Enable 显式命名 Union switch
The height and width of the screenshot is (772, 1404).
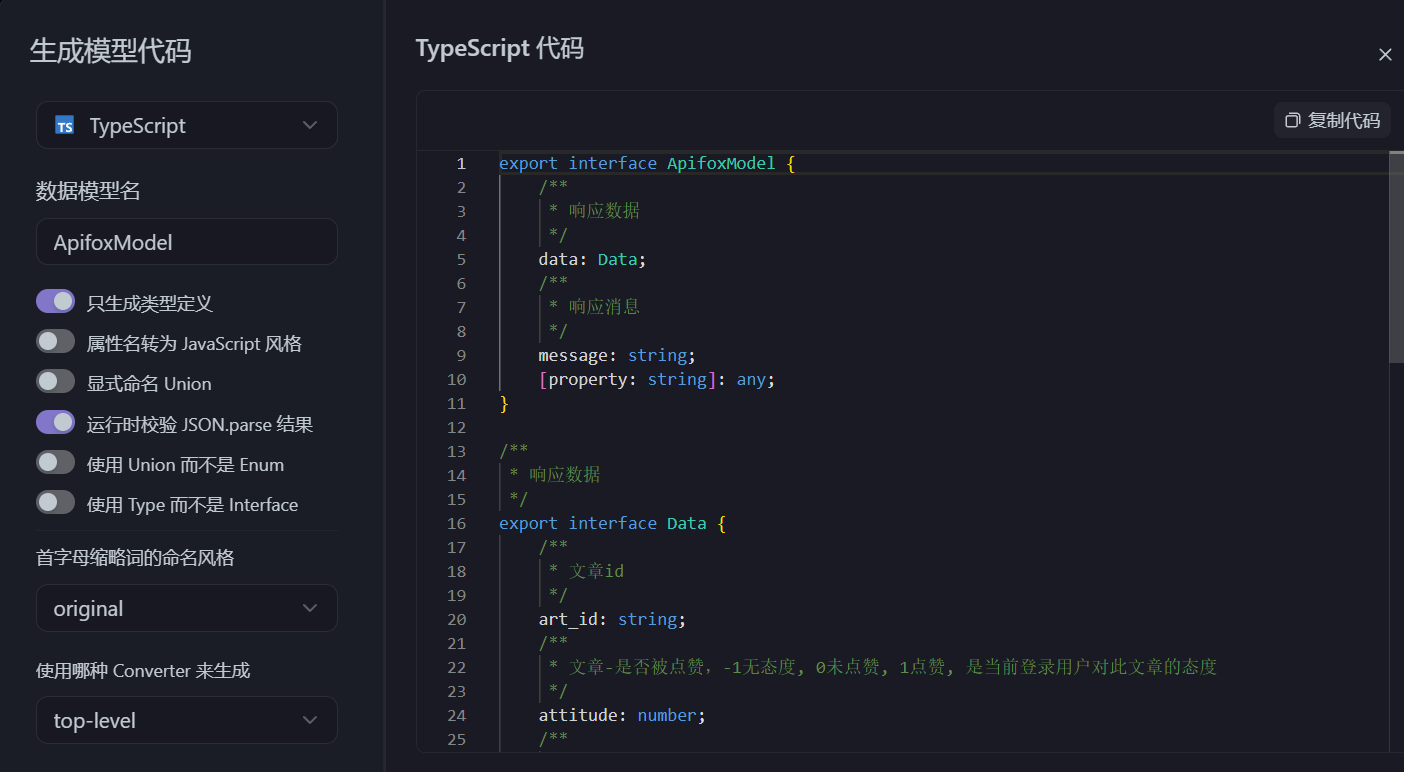(56, 382)
